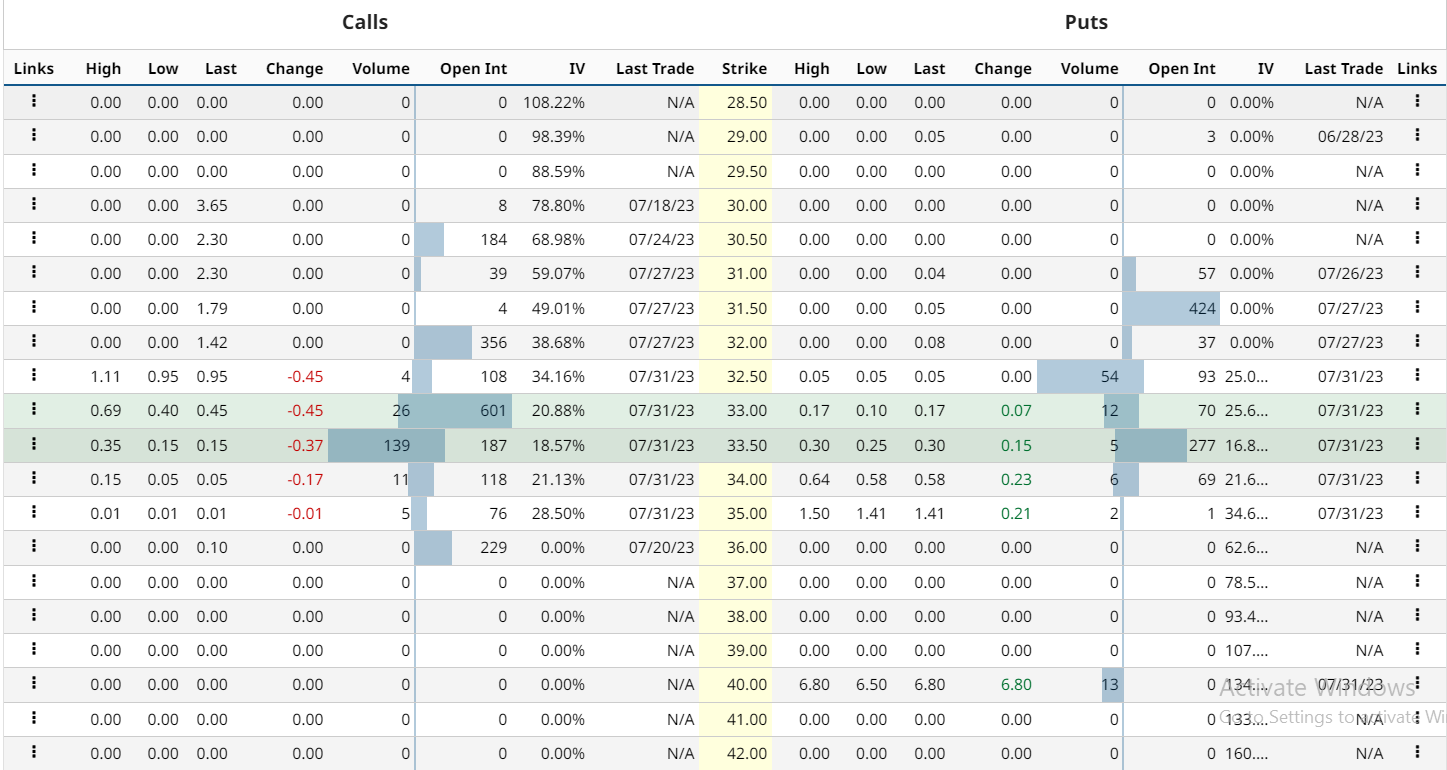Sort calls by Volume column header

[381, 69]
